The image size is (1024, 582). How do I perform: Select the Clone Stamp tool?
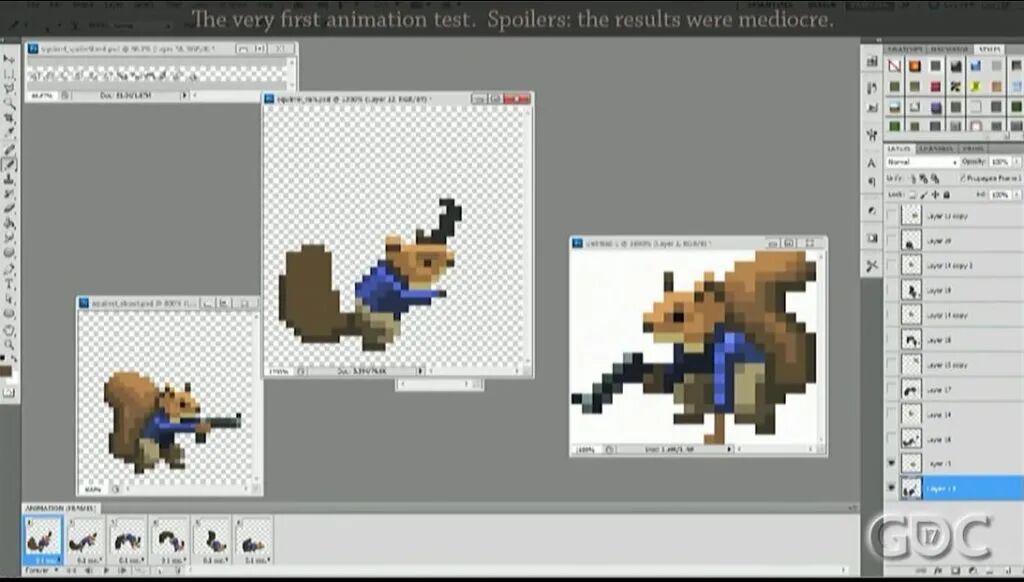pos(9,180)
